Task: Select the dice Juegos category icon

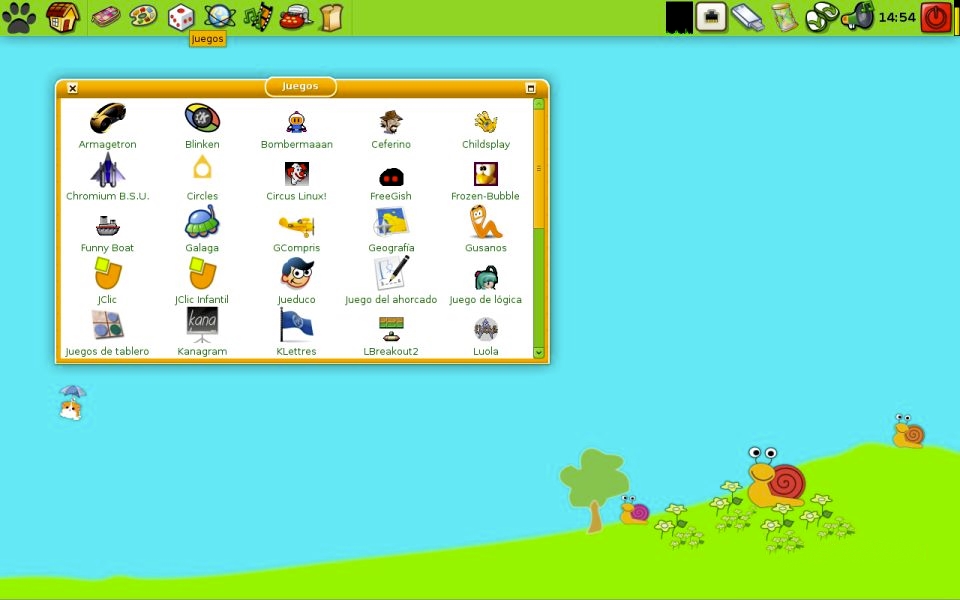Action: click(x=181, y=17)
